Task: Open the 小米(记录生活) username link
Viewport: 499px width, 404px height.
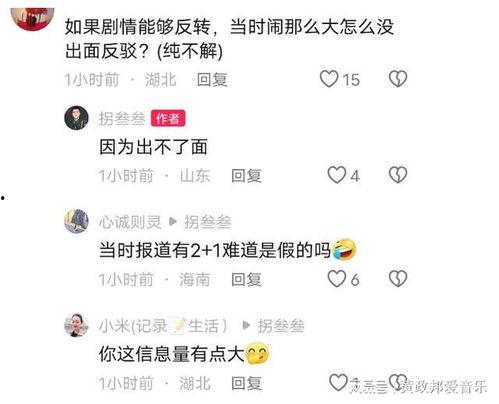Action: click(x=163, y=326)
